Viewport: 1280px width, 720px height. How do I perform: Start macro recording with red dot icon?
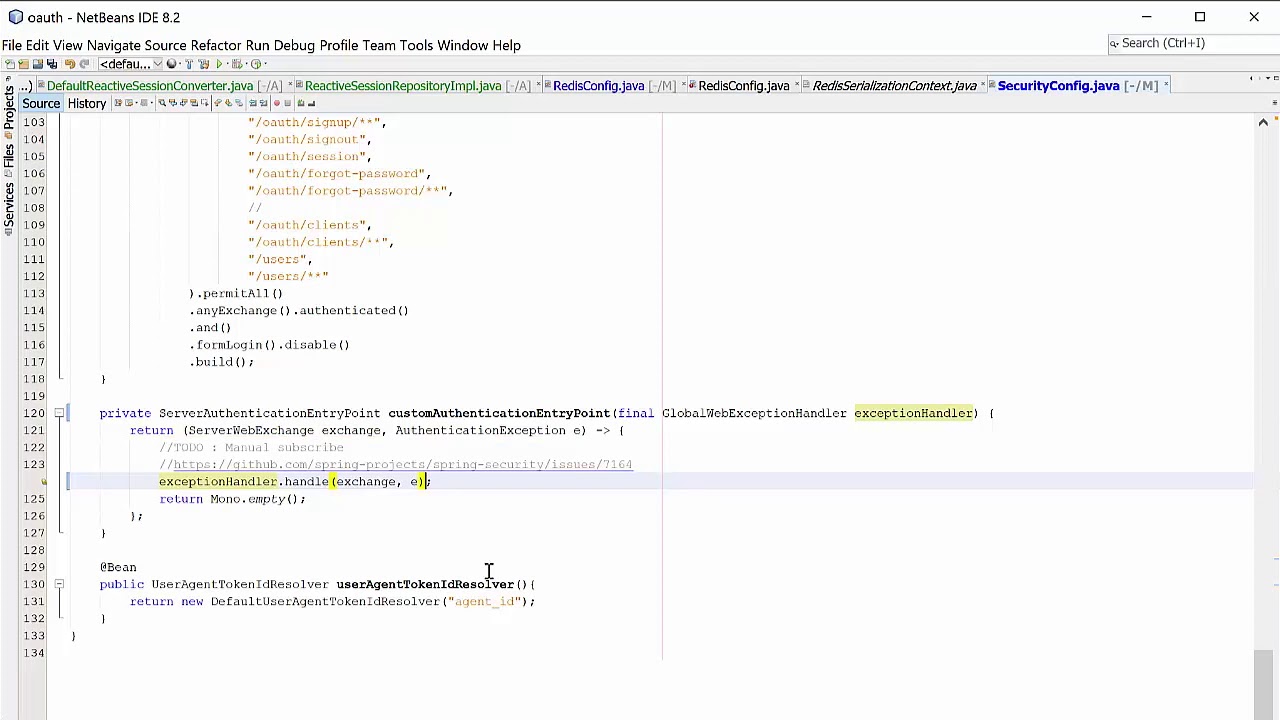[276, 103]
